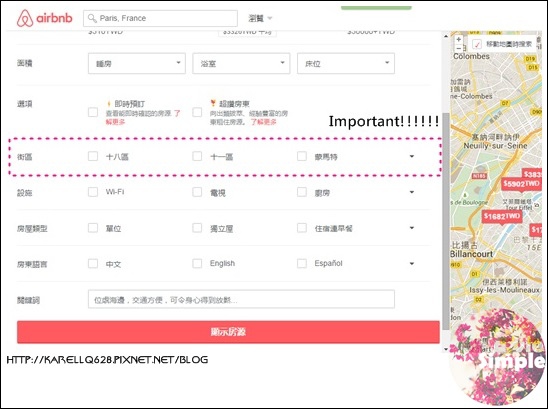Click the $1682TWD map price marker
548x409 pixels.
(x=502, y=217)
